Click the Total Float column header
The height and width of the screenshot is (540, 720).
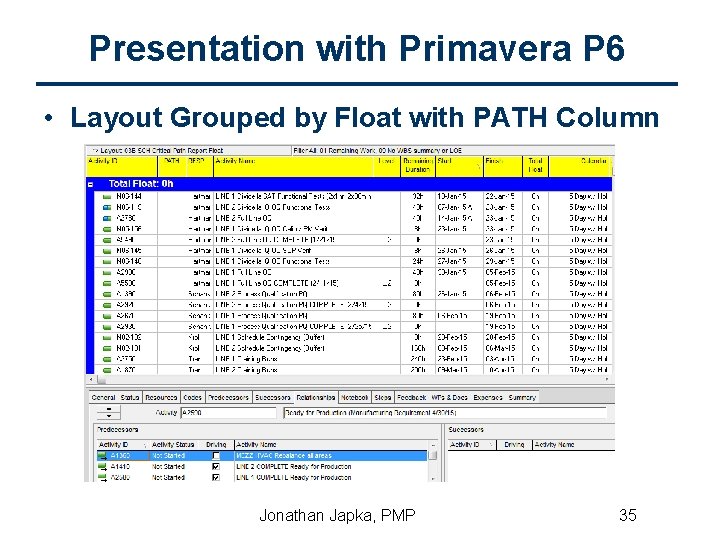[535, 166]
